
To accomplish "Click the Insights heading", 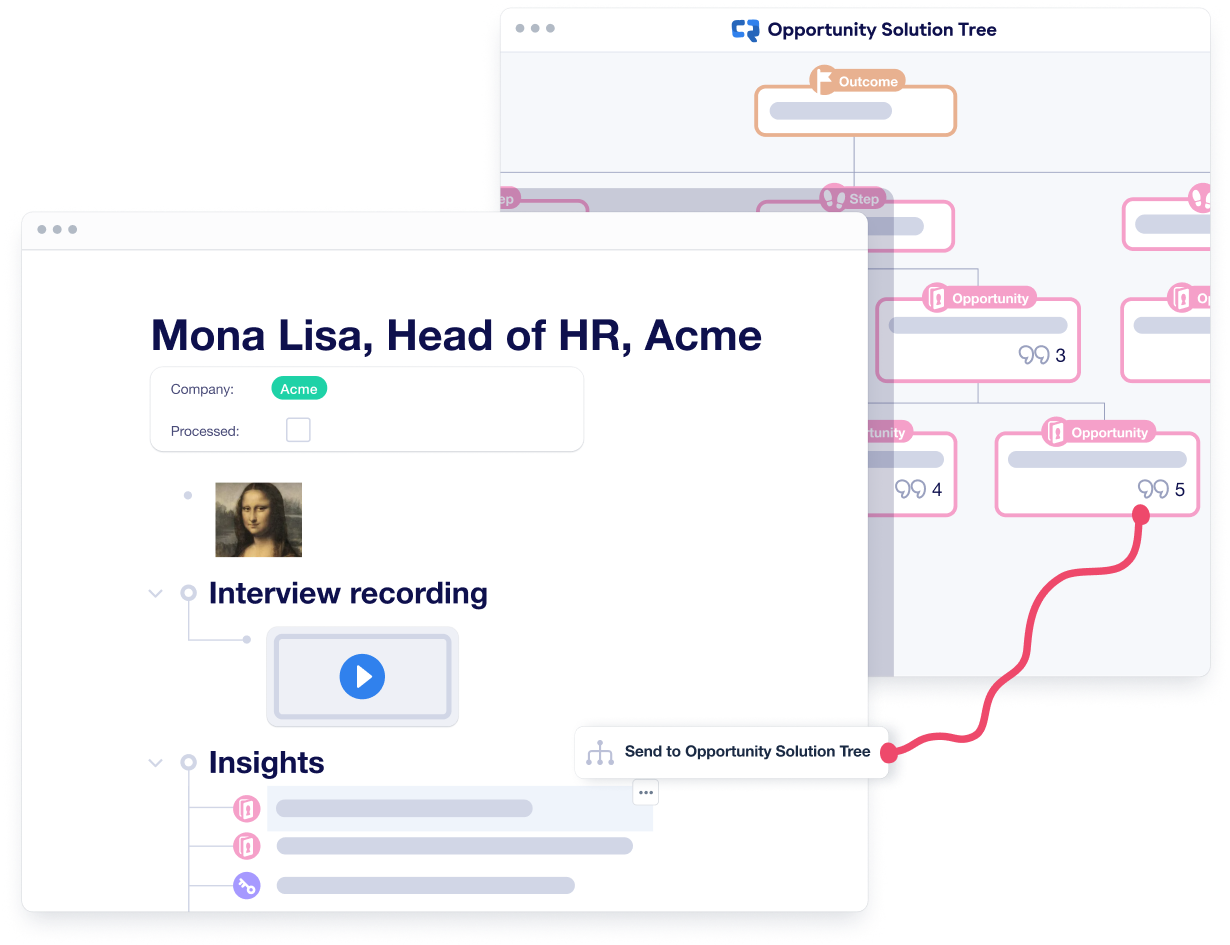I will tap(266, 762).
